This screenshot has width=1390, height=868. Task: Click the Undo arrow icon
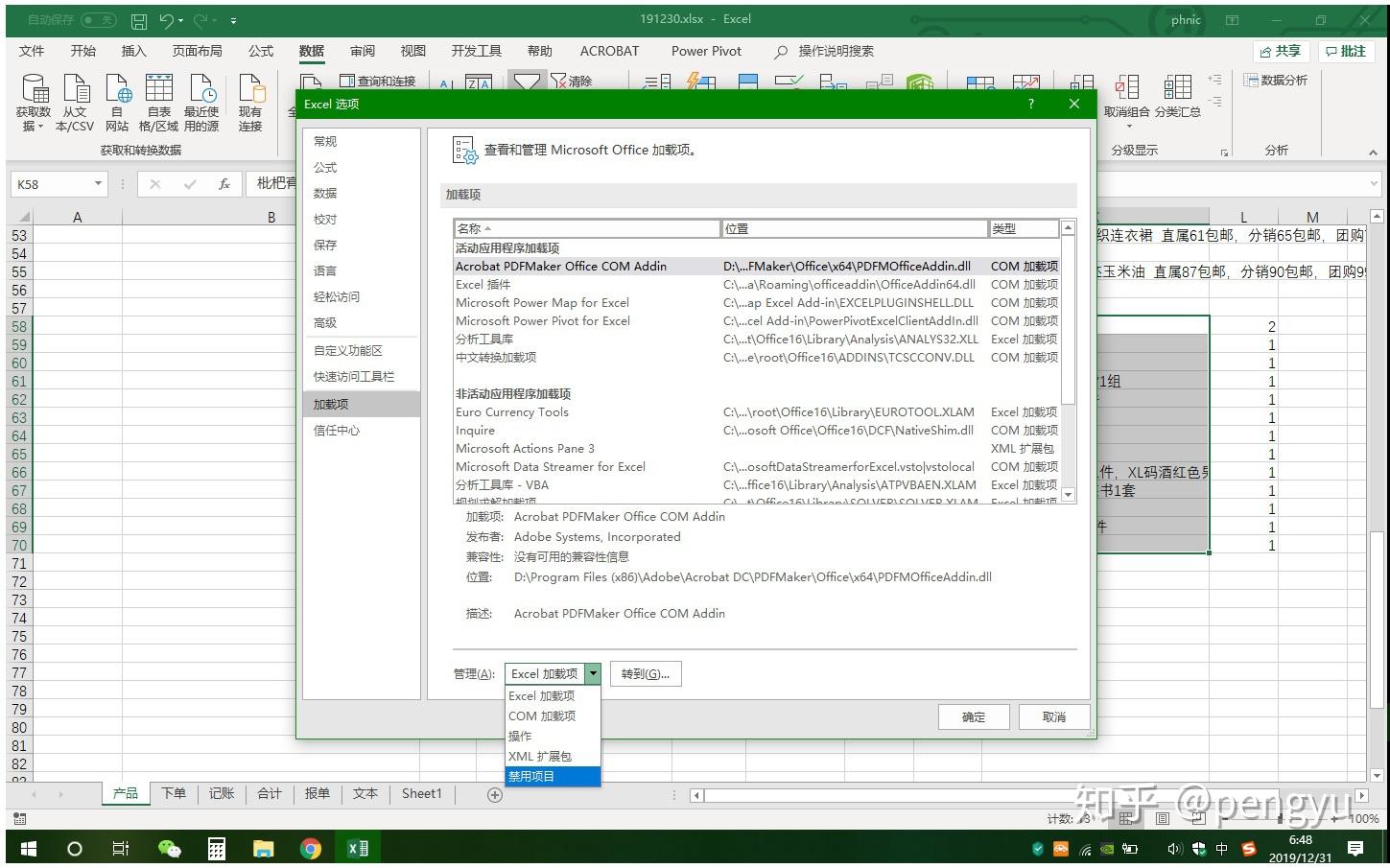click(x=168, y=20)
